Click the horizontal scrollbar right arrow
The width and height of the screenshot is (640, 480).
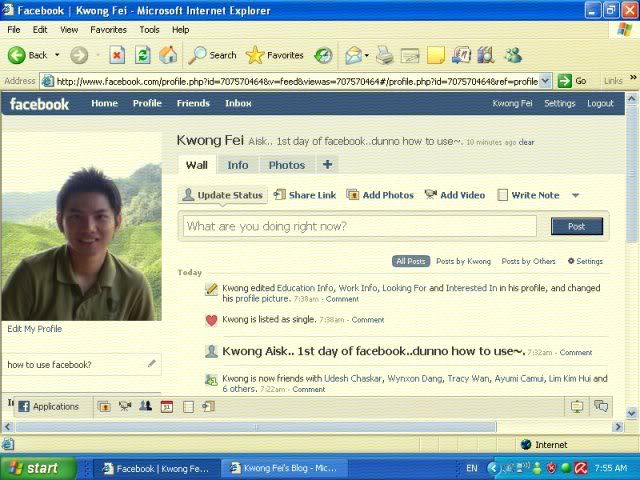pyautogui.click(x=618, y=427)
